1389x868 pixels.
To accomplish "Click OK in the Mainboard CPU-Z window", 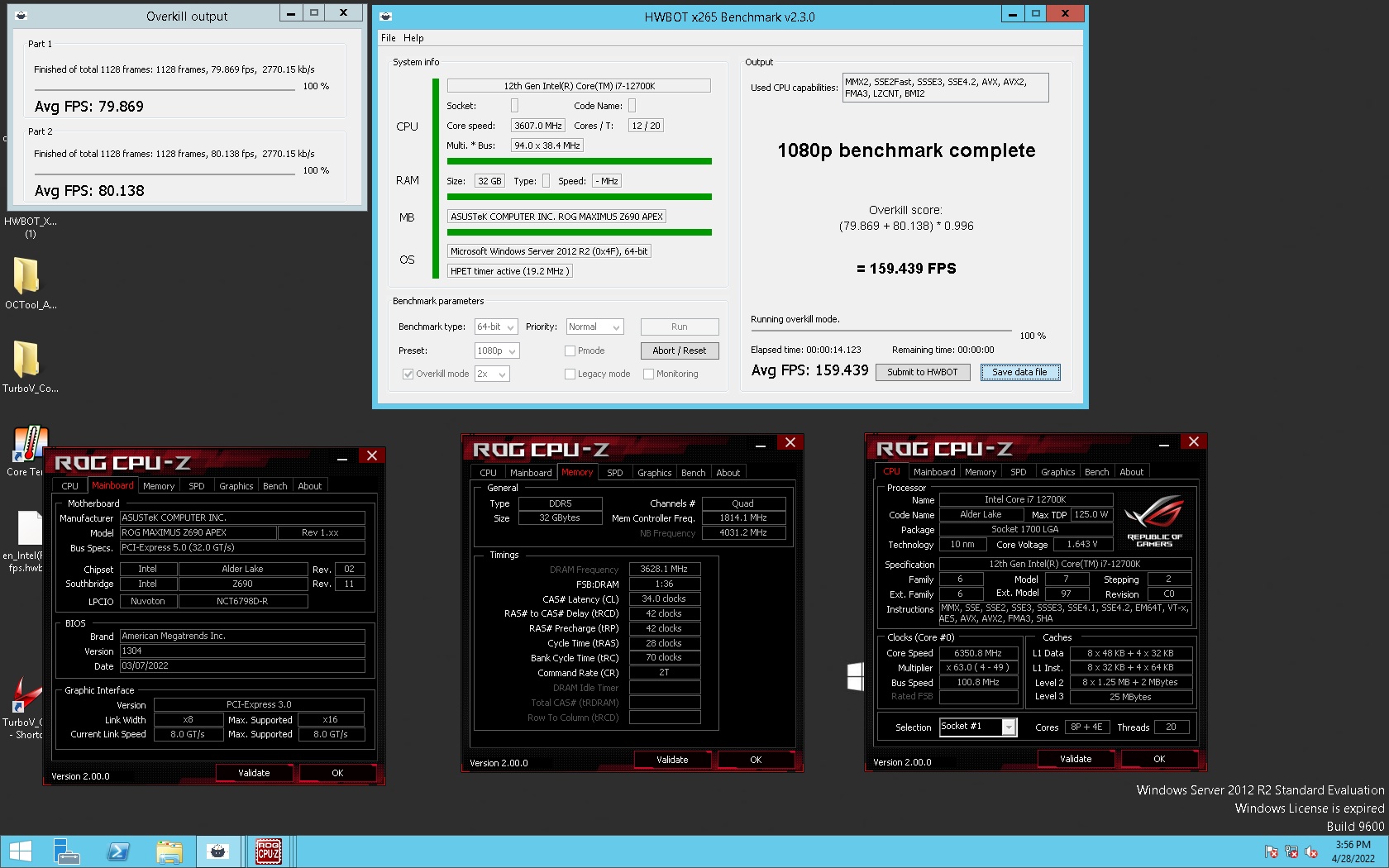I will 337,773.
